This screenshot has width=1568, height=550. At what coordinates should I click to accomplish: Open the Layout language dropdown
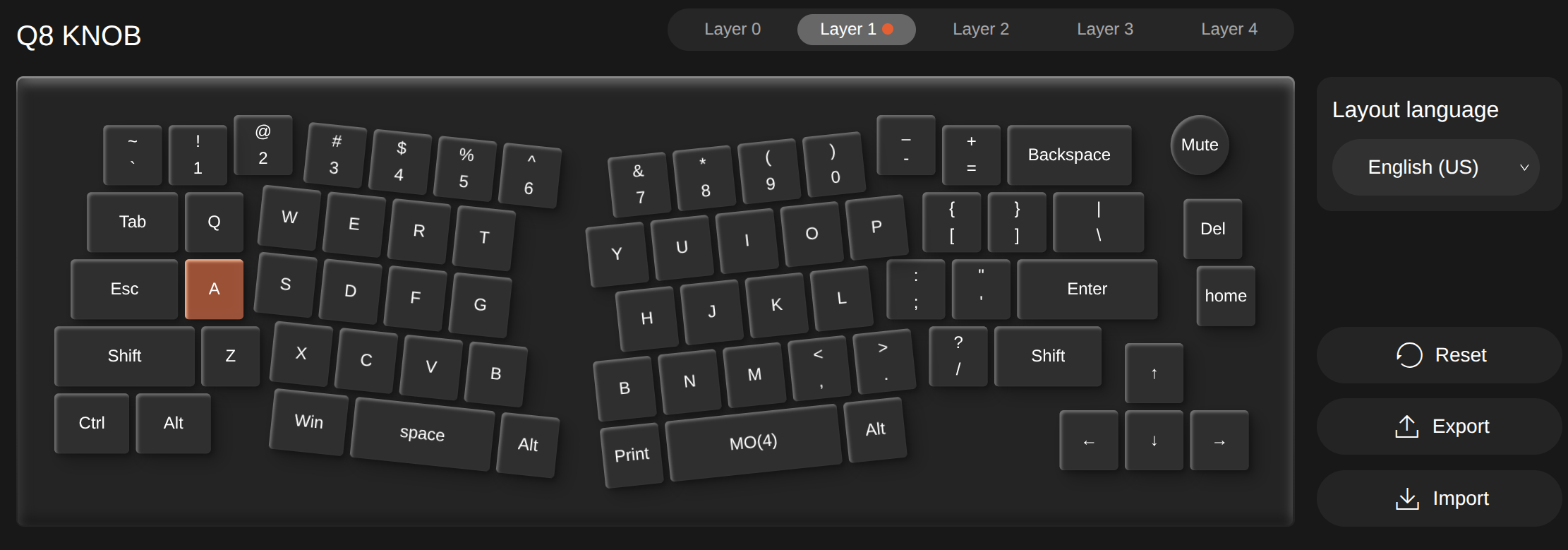(x=1435, y=167)
